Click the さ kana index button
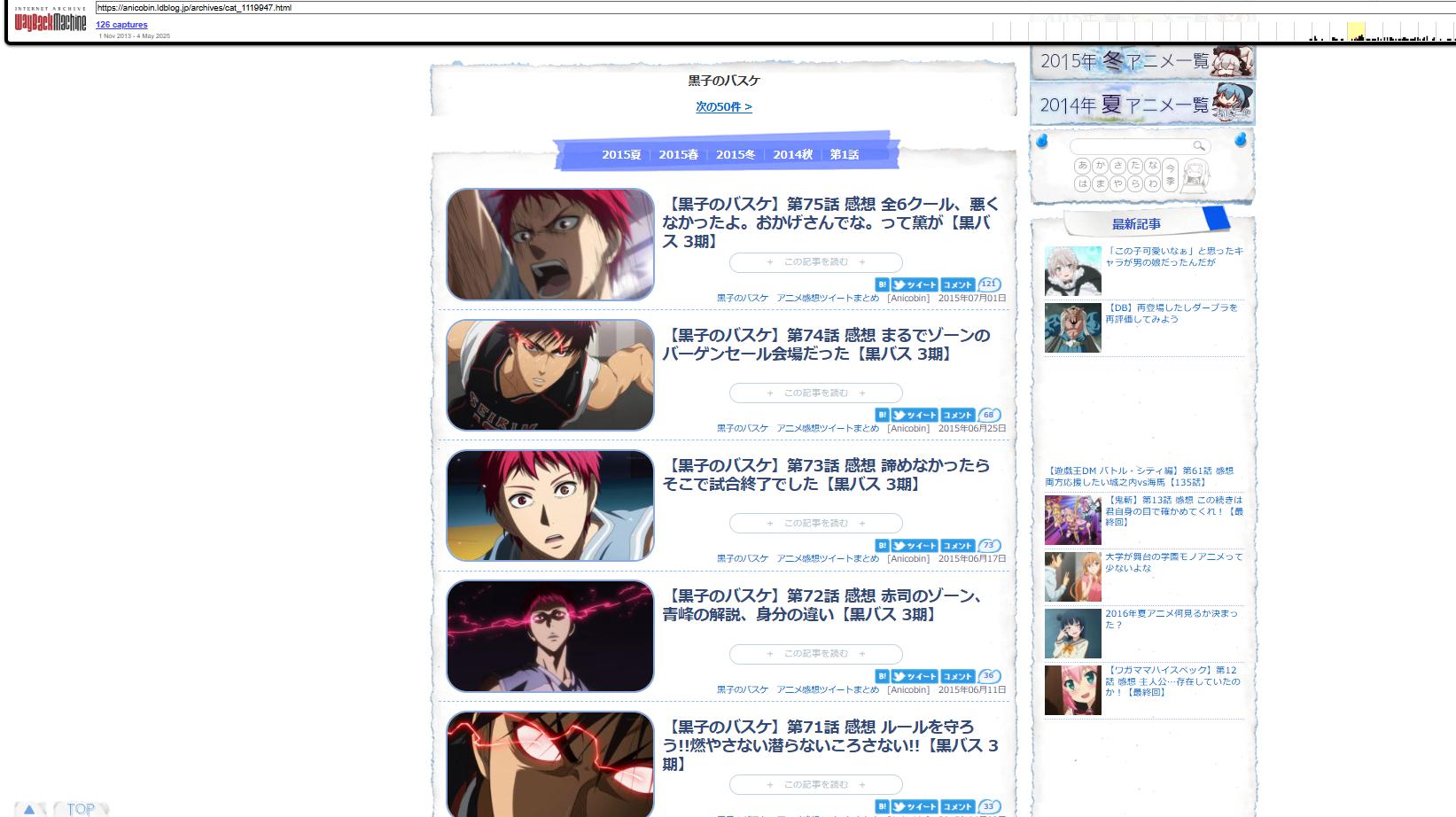1456x817 pixels. 1117,166
